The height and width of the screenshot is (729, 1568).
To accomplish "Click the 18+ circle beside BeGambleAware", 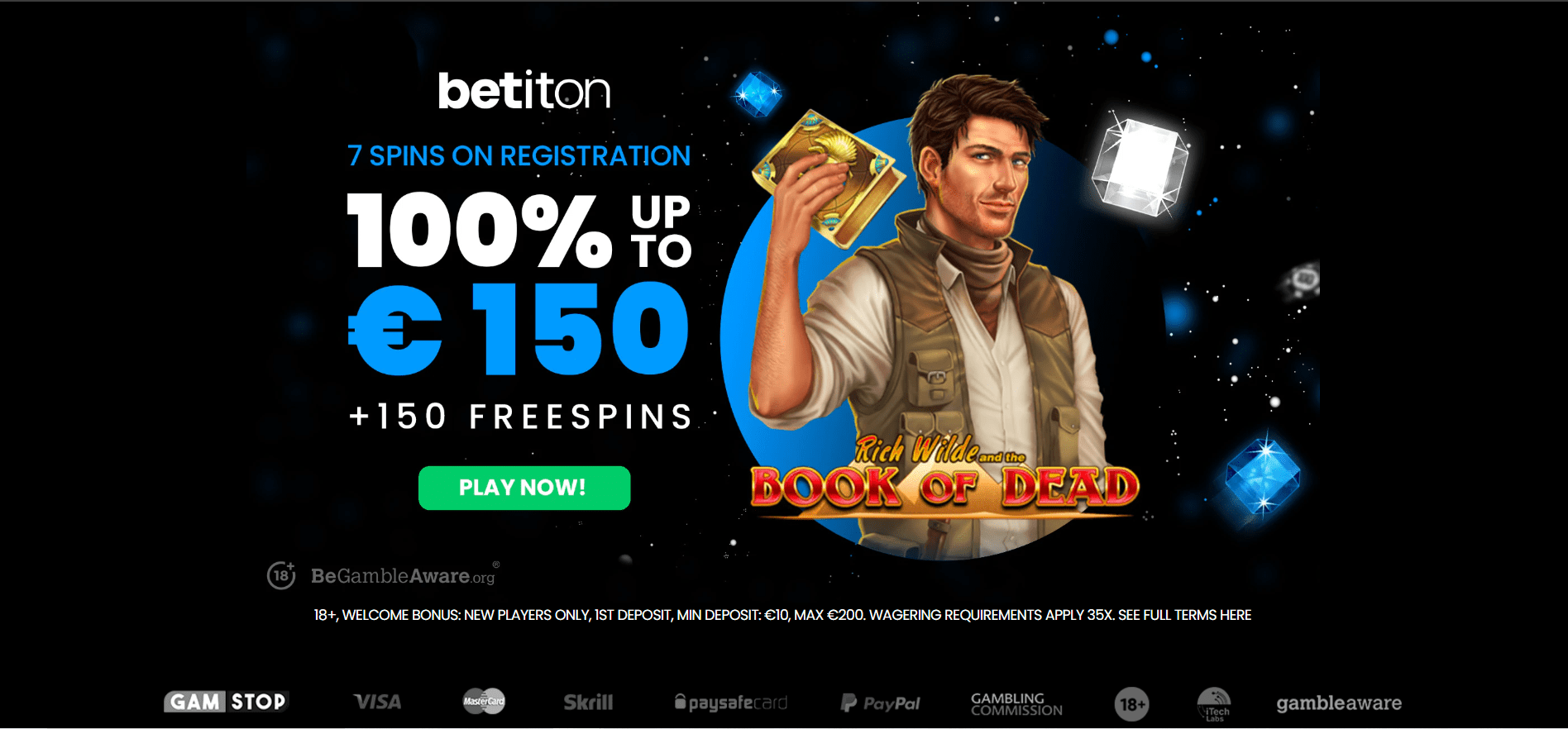I will pyautogui.click(x=281, y=575).
